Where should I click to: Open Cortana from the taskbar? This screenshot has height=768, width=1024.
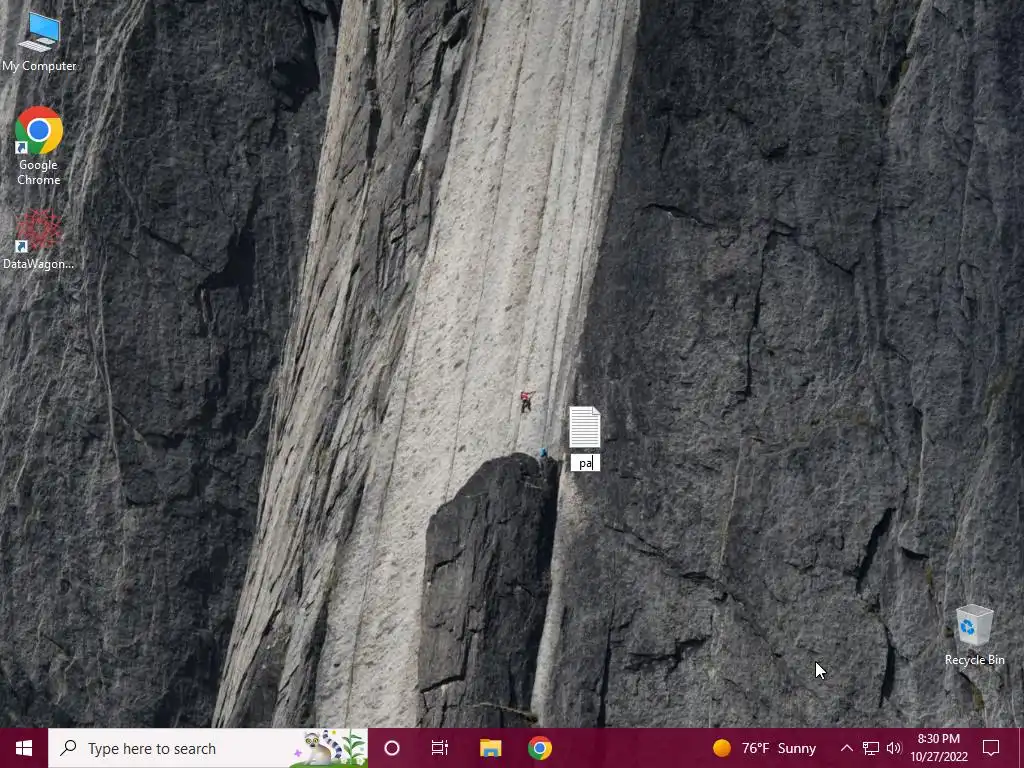pos(392,748)
